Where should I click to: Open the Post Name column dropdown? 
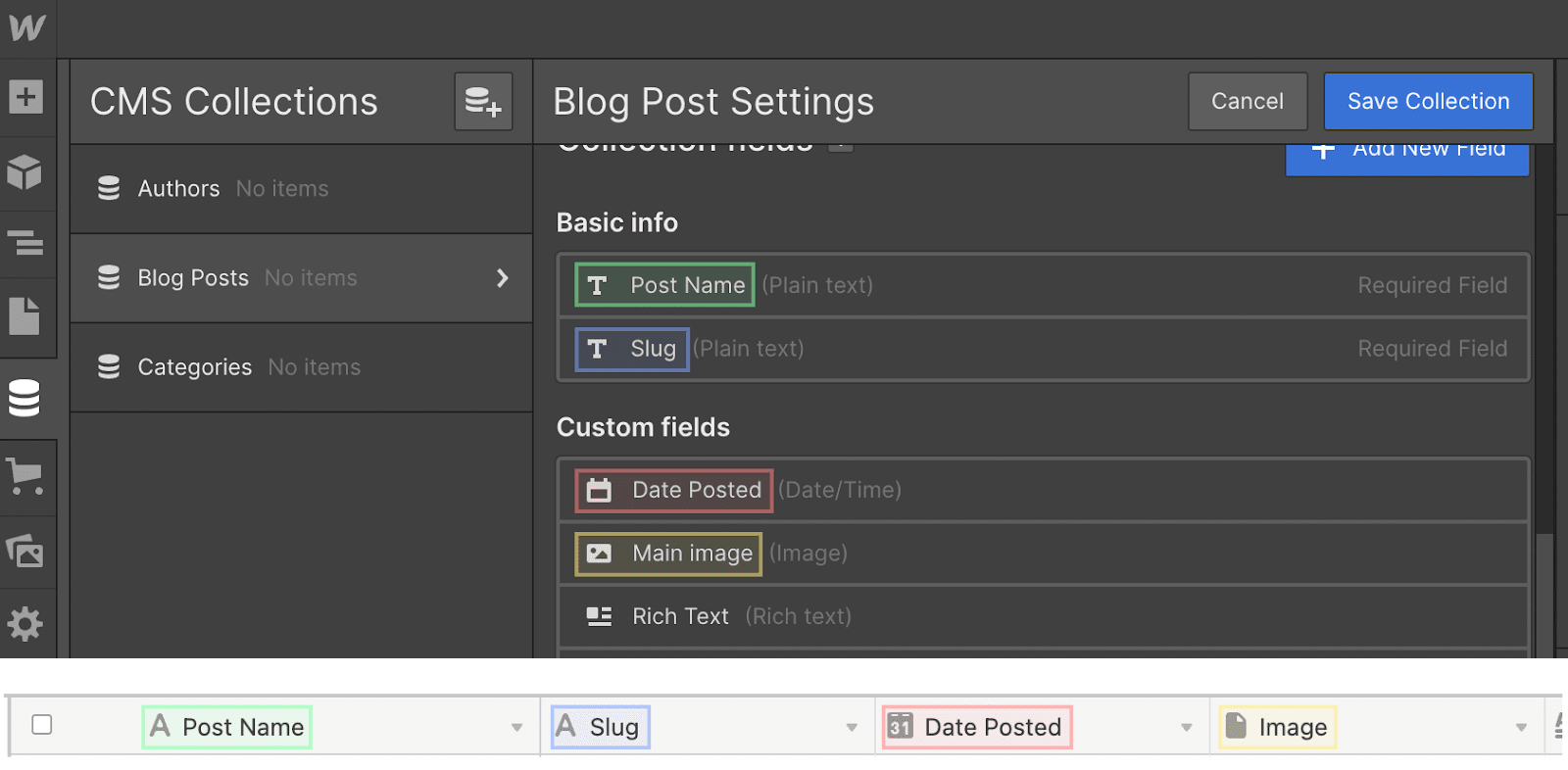(x=516, y=728)
